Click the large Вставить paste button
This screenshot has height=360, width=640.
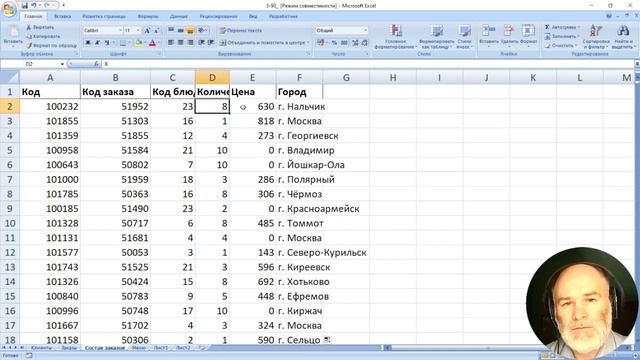[12, 35]
